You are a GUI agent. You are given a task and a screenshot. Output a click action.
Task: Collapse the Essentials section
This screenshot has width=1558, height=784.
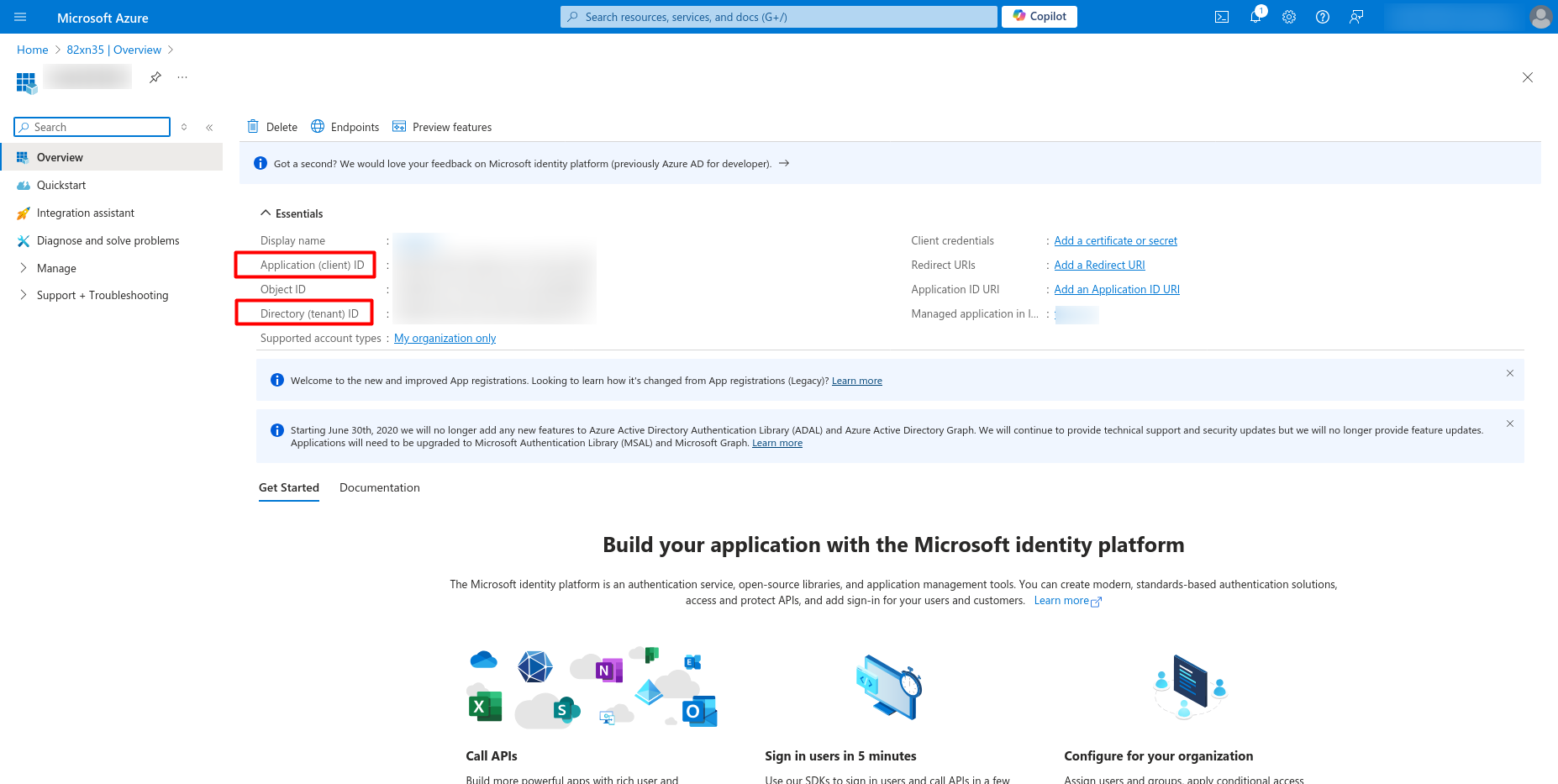coord(266,213)
